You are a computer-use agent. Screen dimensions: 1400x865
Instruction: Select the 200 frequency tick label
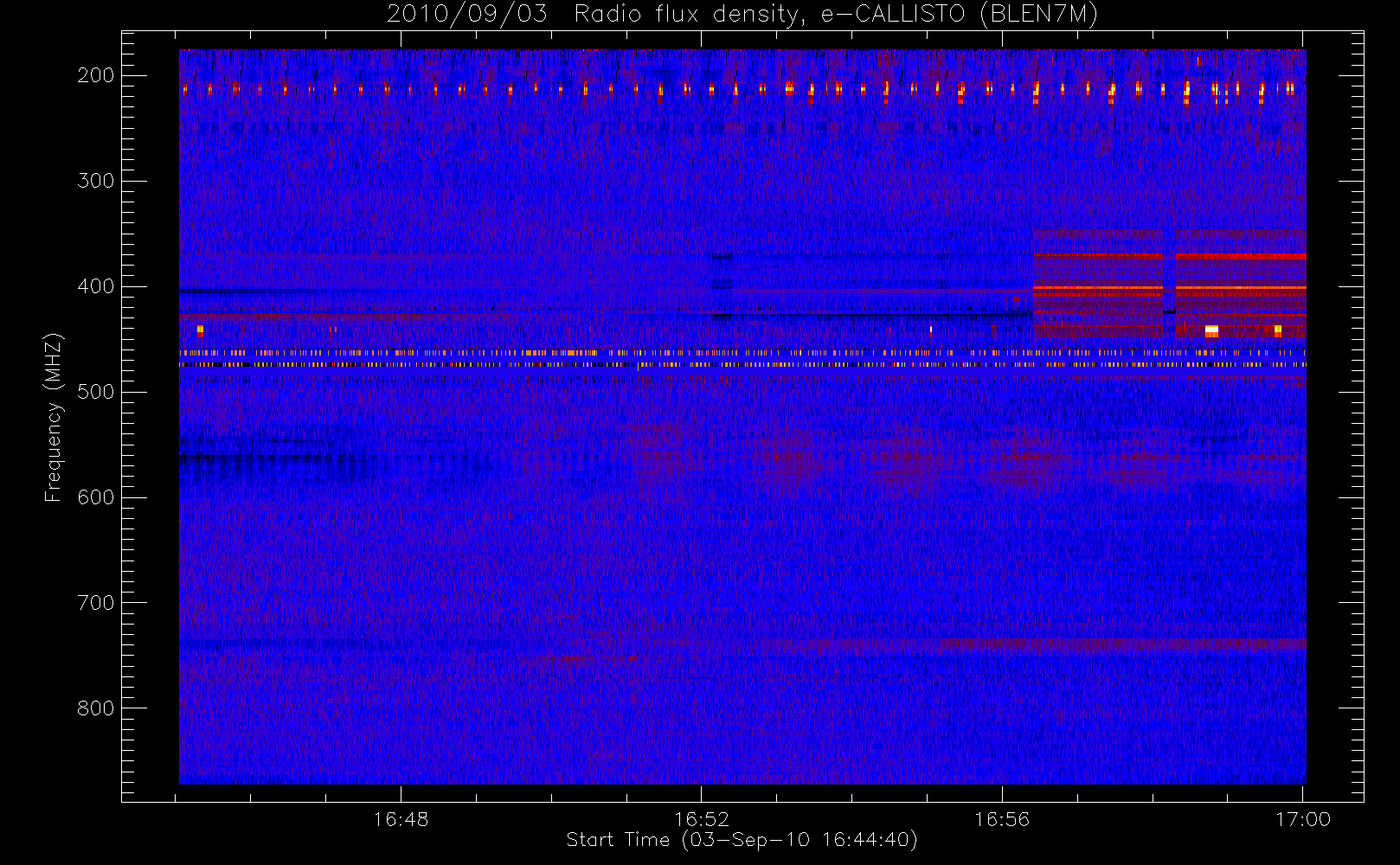(x=95, y=75)
